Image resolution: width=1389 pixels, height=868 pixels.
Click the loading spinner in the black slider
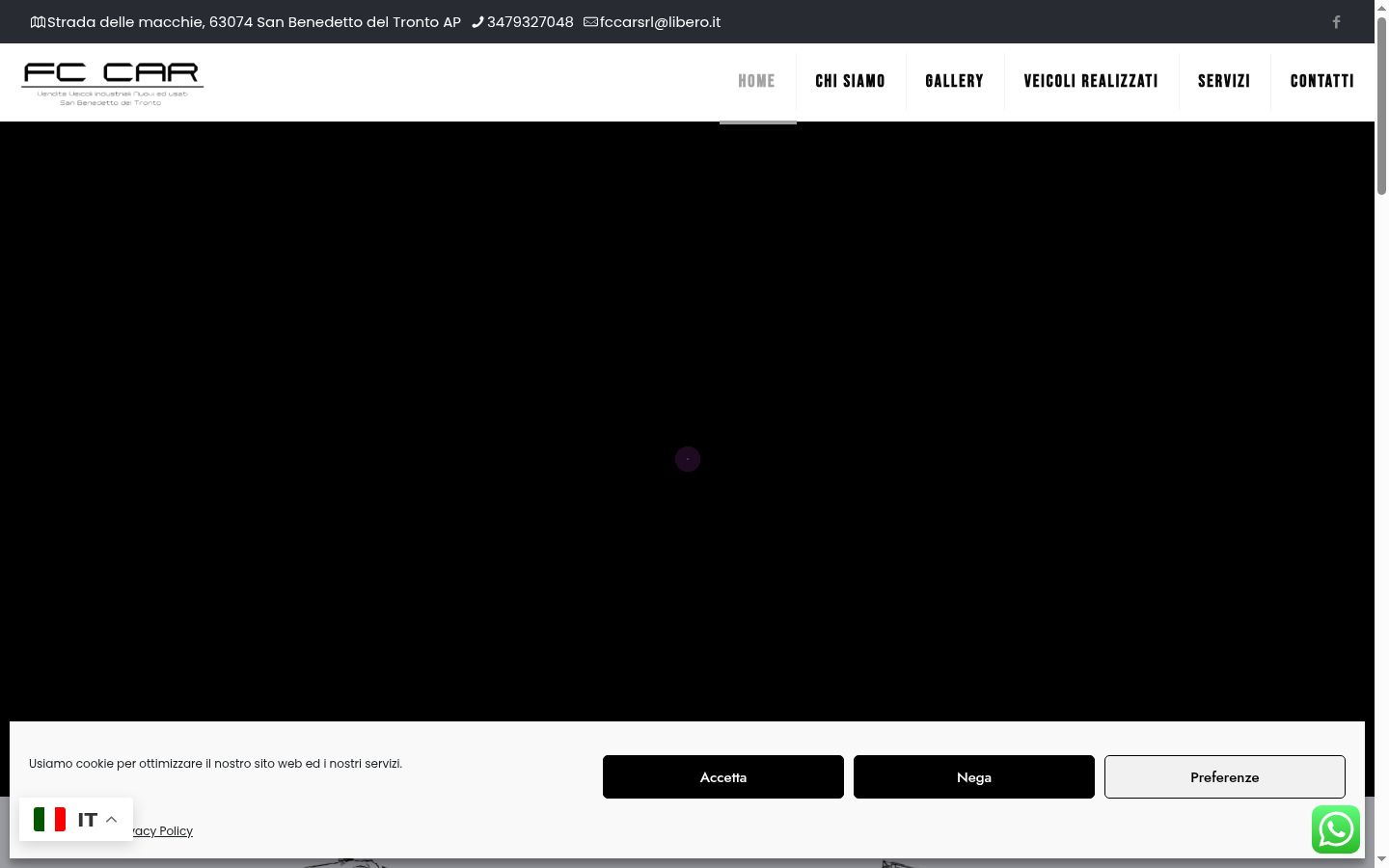click(688, 459)
